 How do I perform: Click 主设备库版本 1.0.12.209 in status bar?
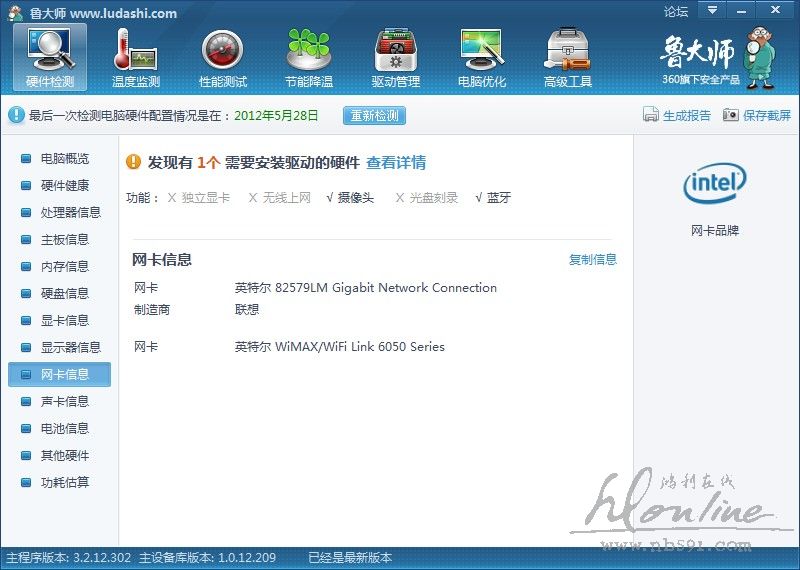[x=207, y=558]
